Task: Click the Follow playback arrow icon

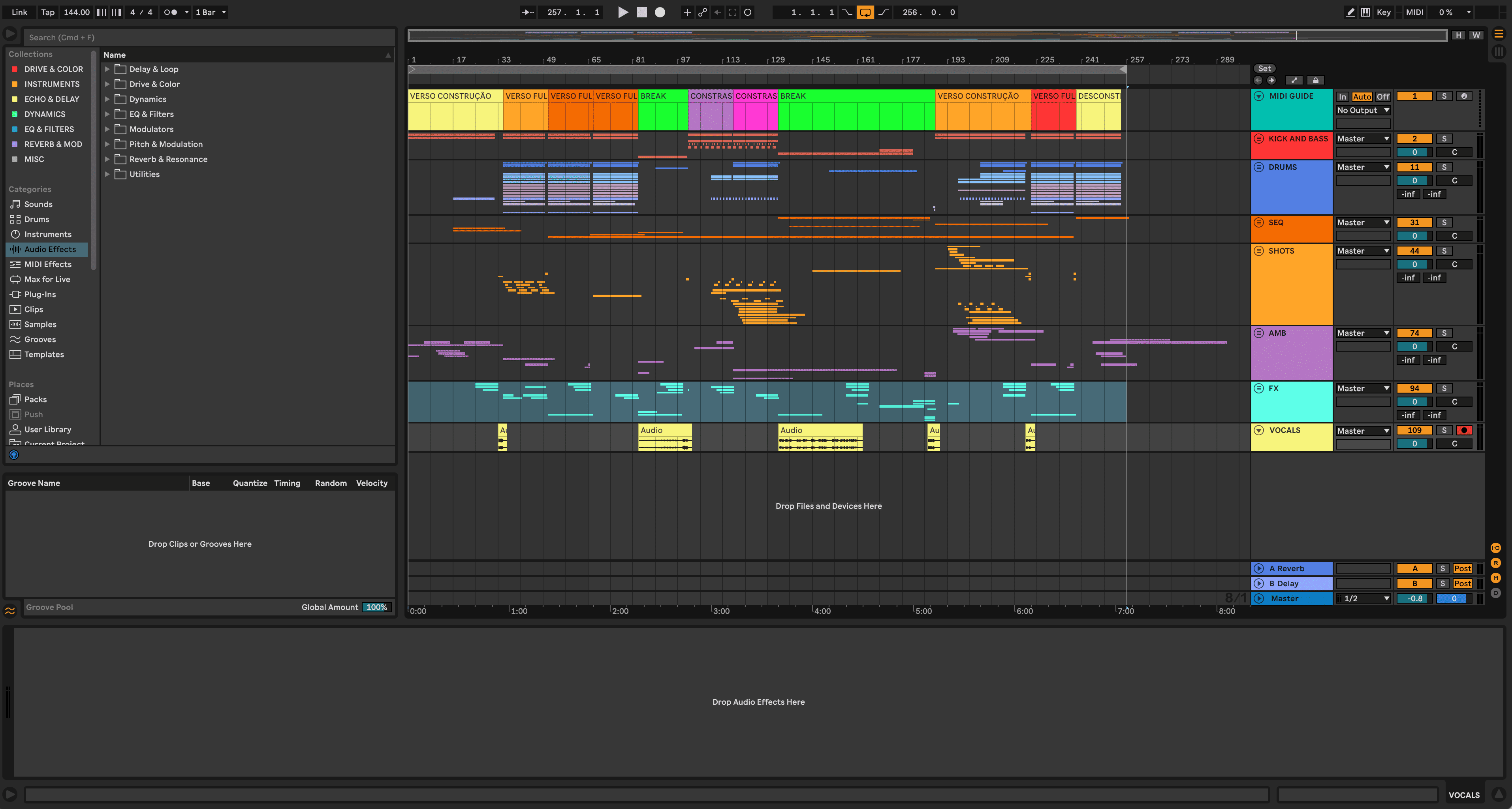Action: pos(528,12)
